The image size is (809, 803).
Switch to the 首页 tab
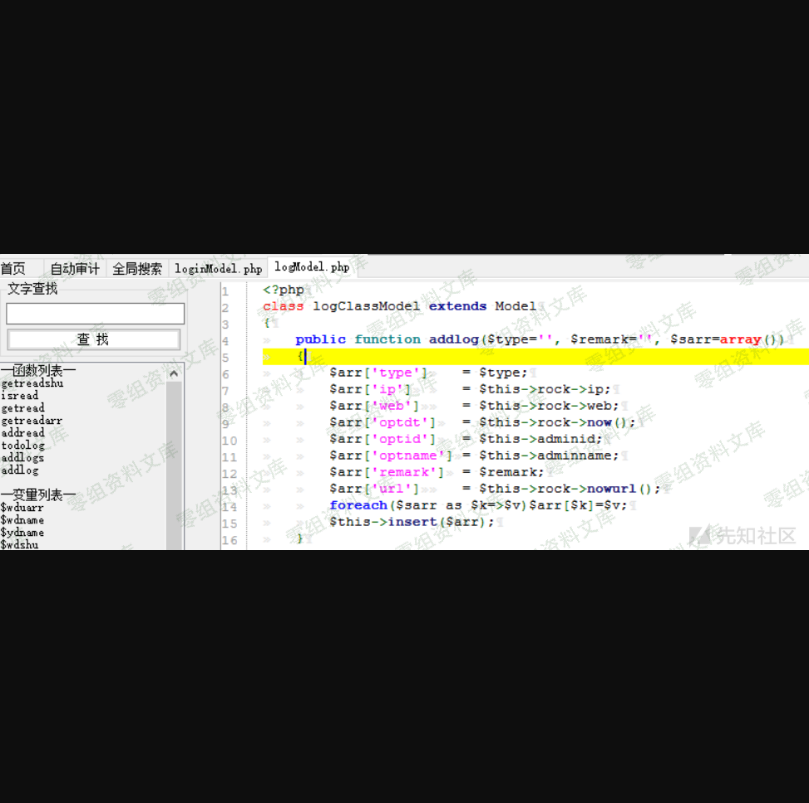coord(13,268)
